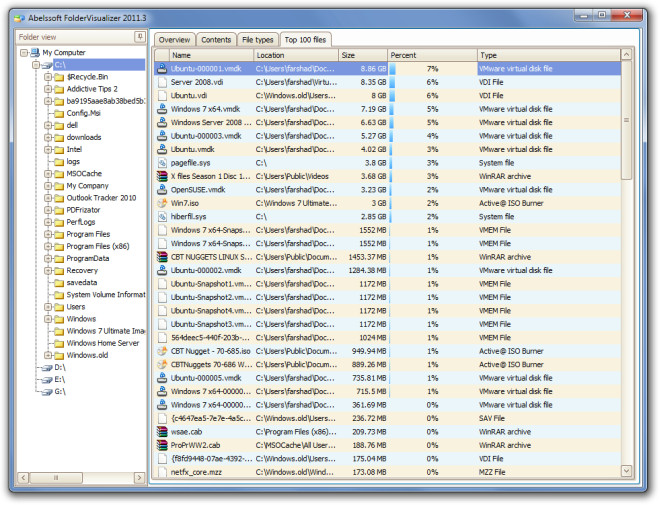Click the WinRAR icon beside wsae.cab
Viewport: 660px width, 505px height.
pyautogui.click(x=162, y=432)
